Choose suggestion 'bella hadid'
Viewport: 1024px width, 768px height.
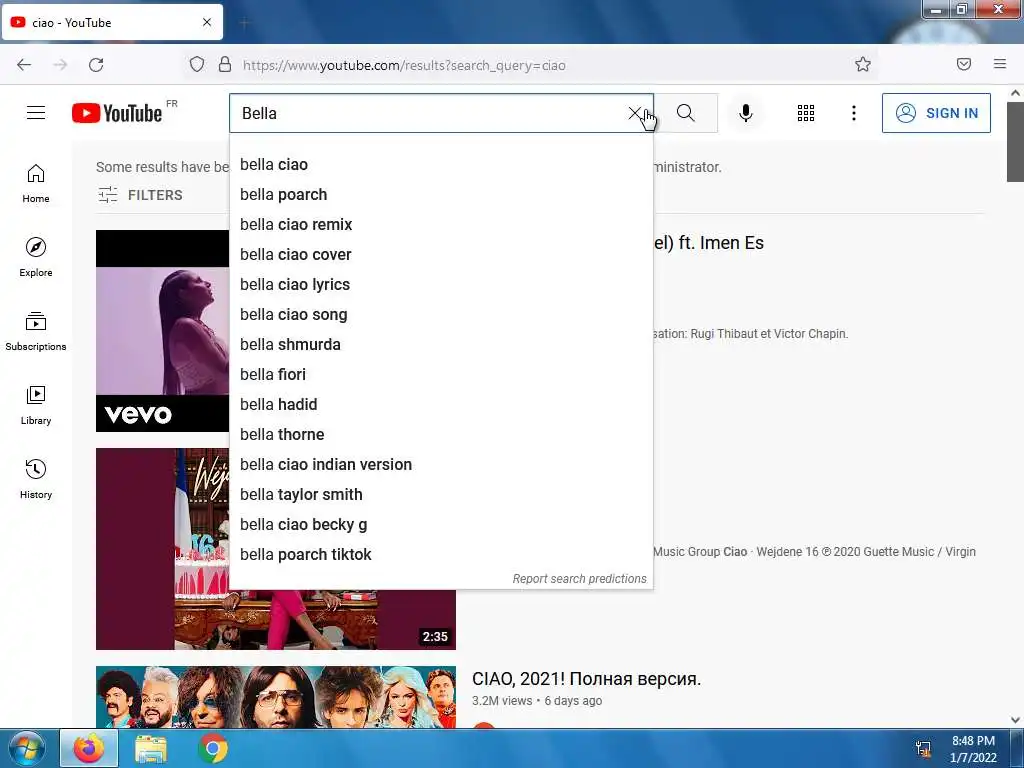pos(441,405)
